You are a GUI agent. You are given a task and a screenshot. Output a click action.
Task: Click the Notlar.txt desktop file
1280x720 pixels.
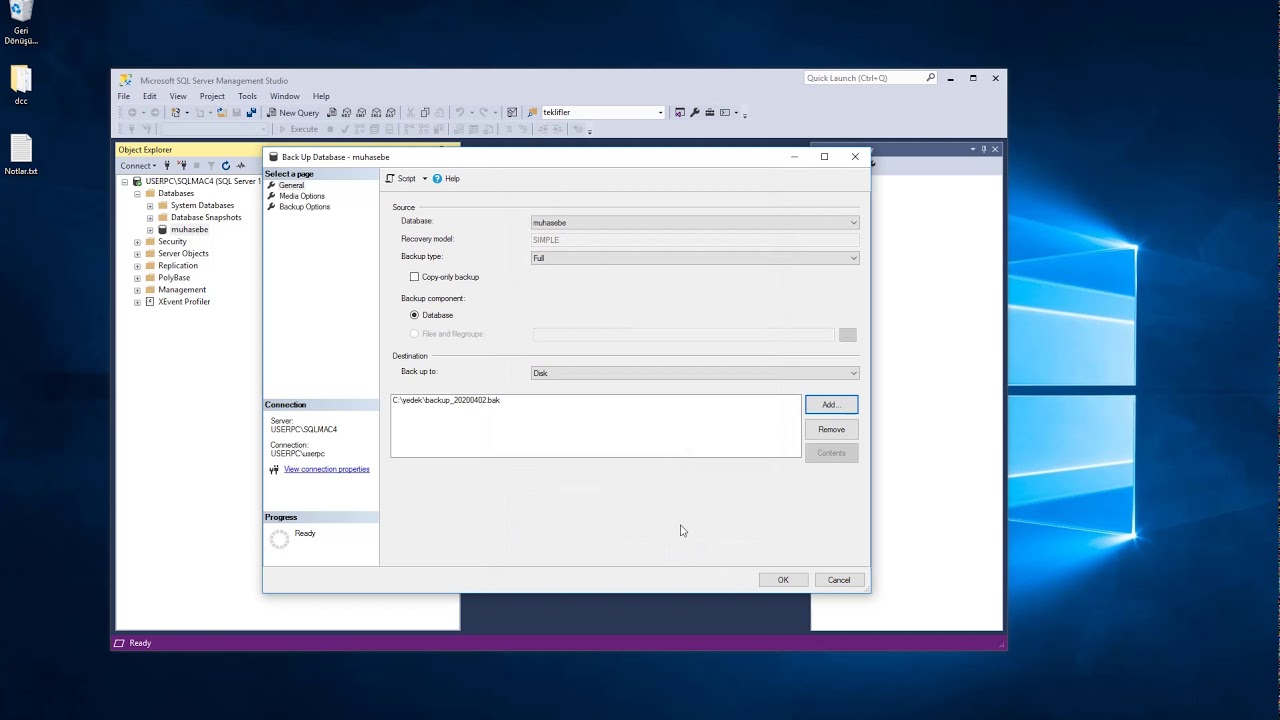click(21, 155)
